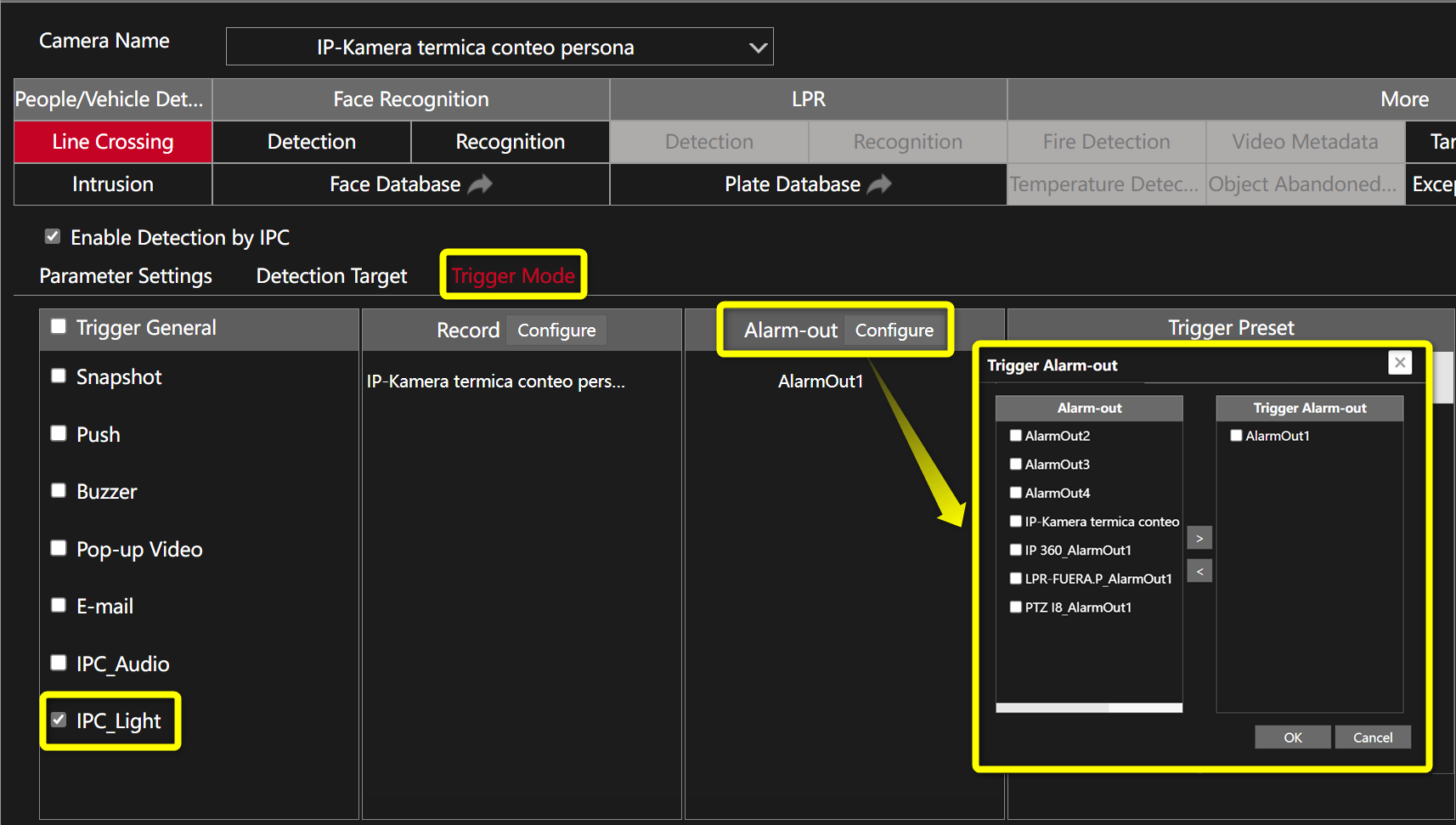Viewport: 1456px width, 825px height.
Task: Enable the Buzzer trigger
Action: [x=58, y=490]
